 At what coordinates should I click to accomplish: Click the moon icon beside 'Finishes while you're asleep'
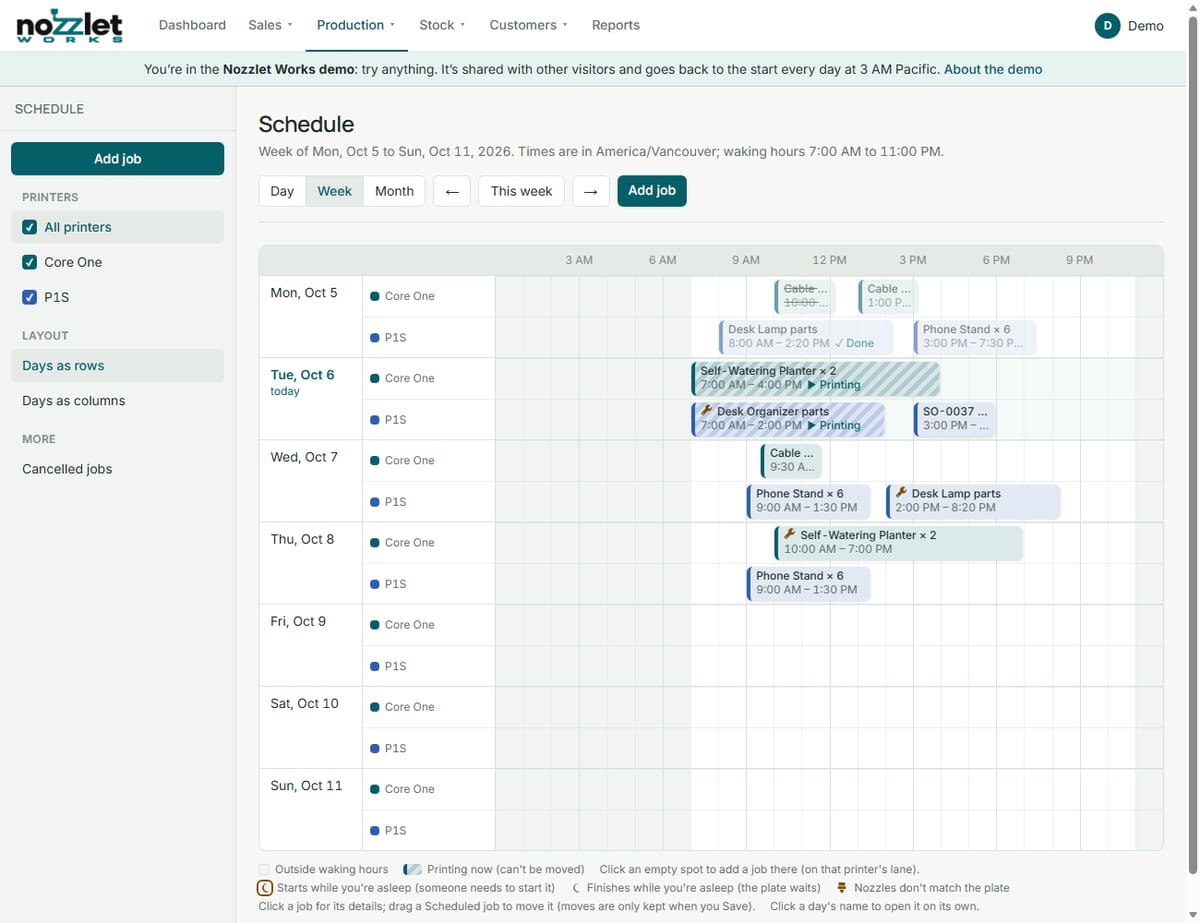pos(576,888)
